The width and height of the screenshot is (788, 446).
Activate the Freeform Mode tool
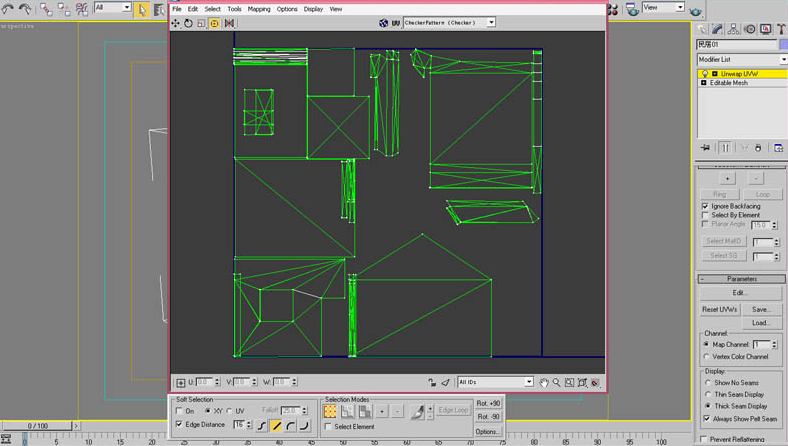point(215,23)
